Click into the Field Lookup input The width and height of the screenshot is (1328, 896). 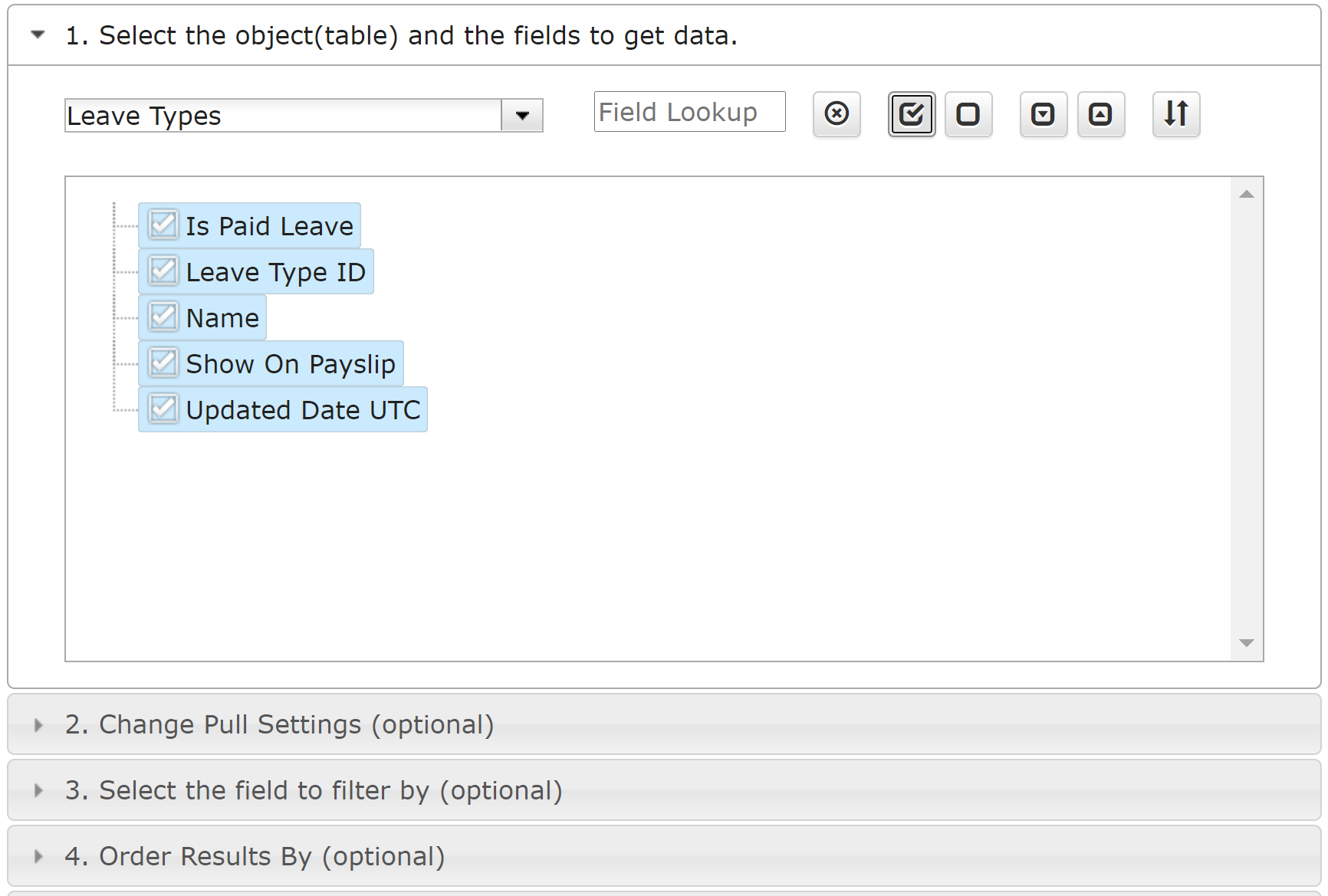[x=689, y=112]
